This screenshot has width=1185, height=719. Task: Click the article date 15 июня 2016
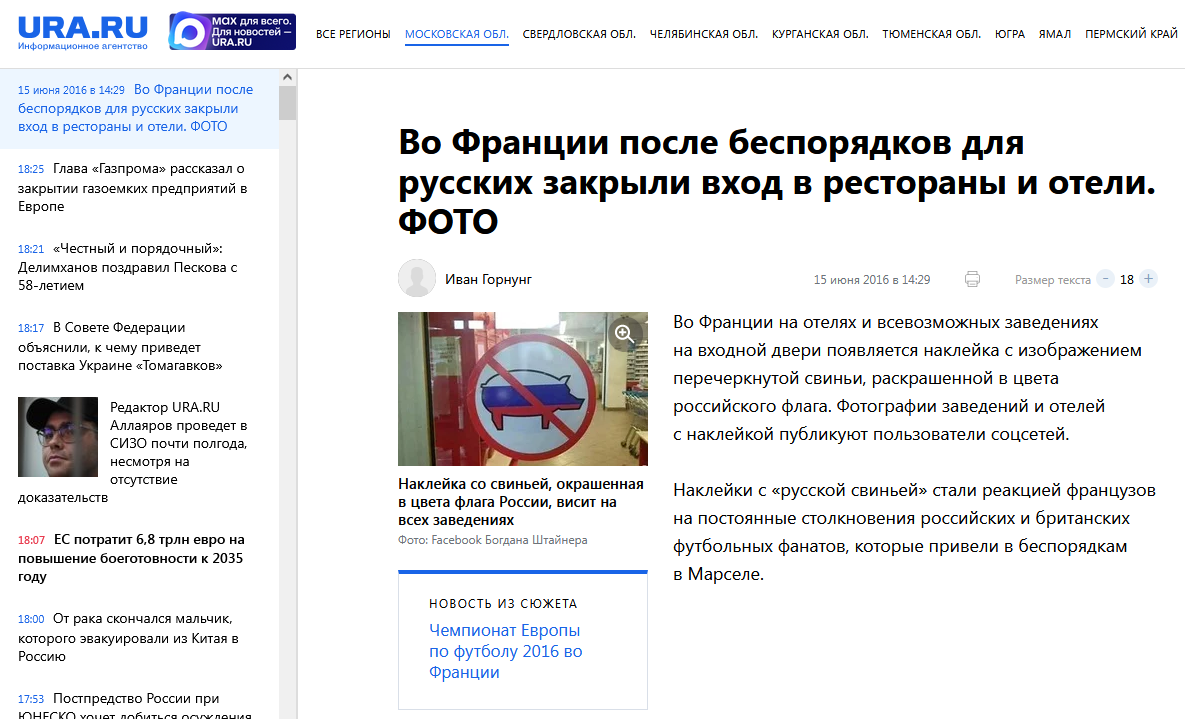(x=871, y=280)
